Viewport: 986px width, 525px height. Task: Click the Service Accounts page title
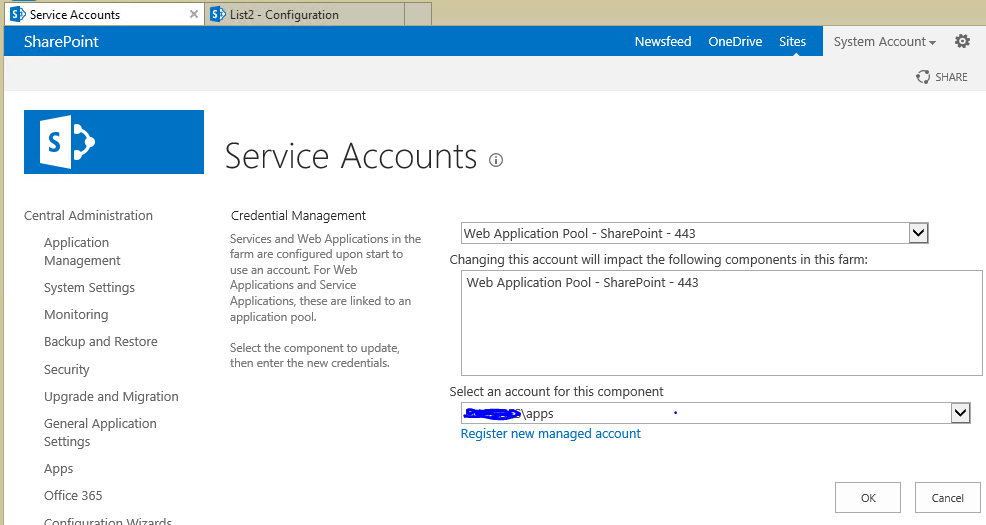tap(351, 156)
